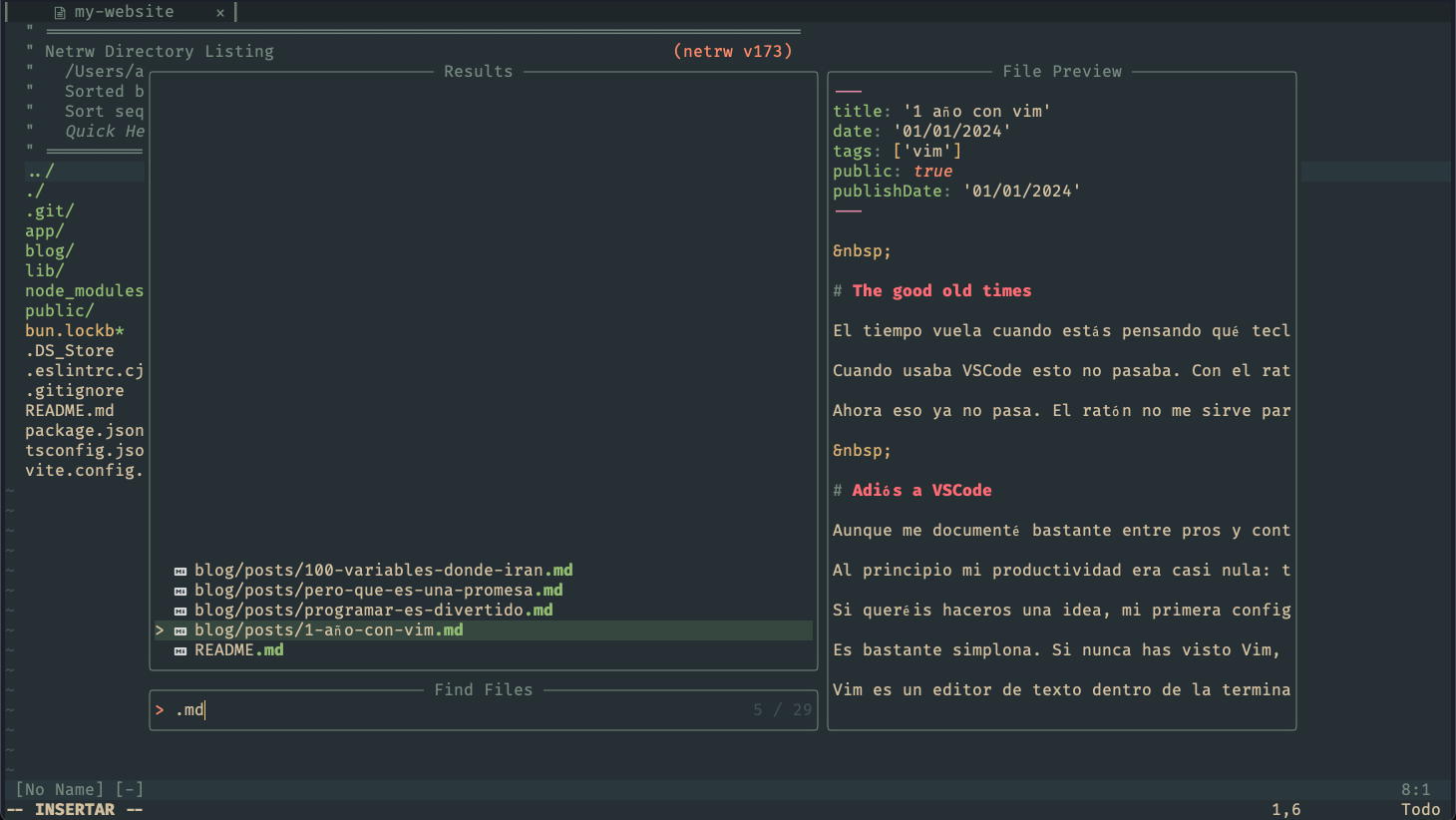
Task: Click the prompt arrow in Find Files
Action: click(x=160, y=710)
